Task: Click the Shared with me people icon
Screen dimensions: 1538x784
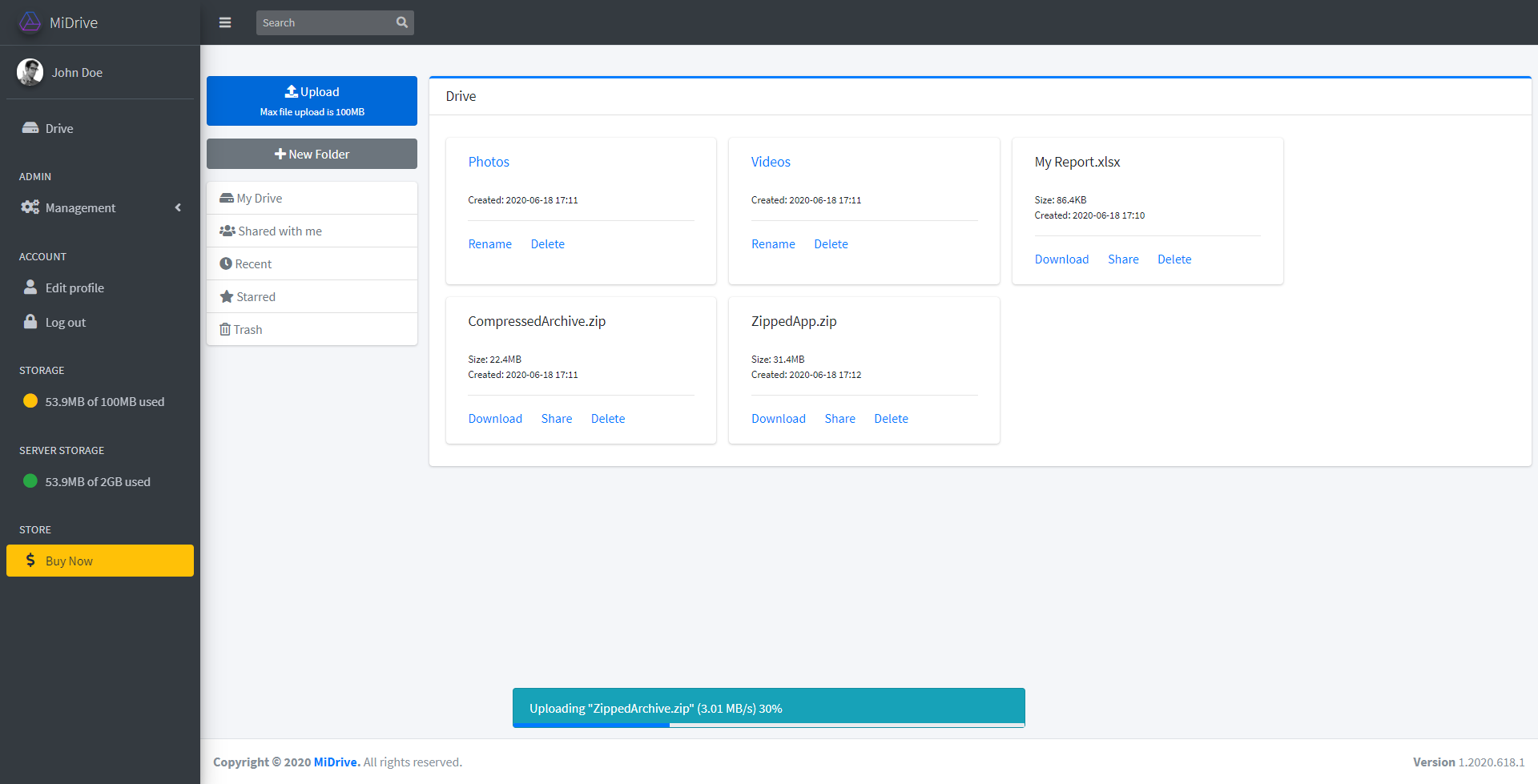Action: tap(227, 231)
